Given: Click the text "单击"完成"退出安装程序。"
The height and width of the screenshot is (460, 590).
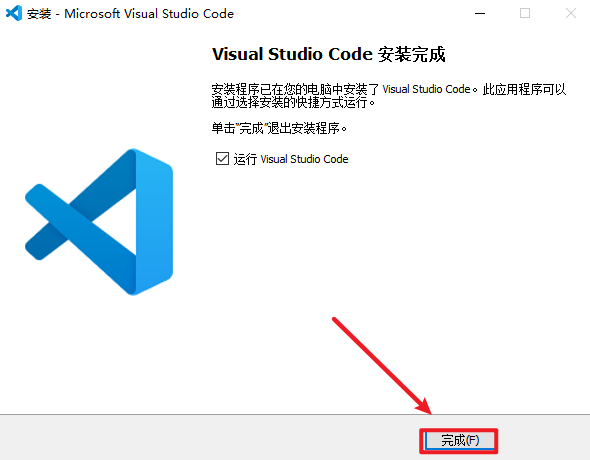Looking at the screenshot, I should (279, 129).
